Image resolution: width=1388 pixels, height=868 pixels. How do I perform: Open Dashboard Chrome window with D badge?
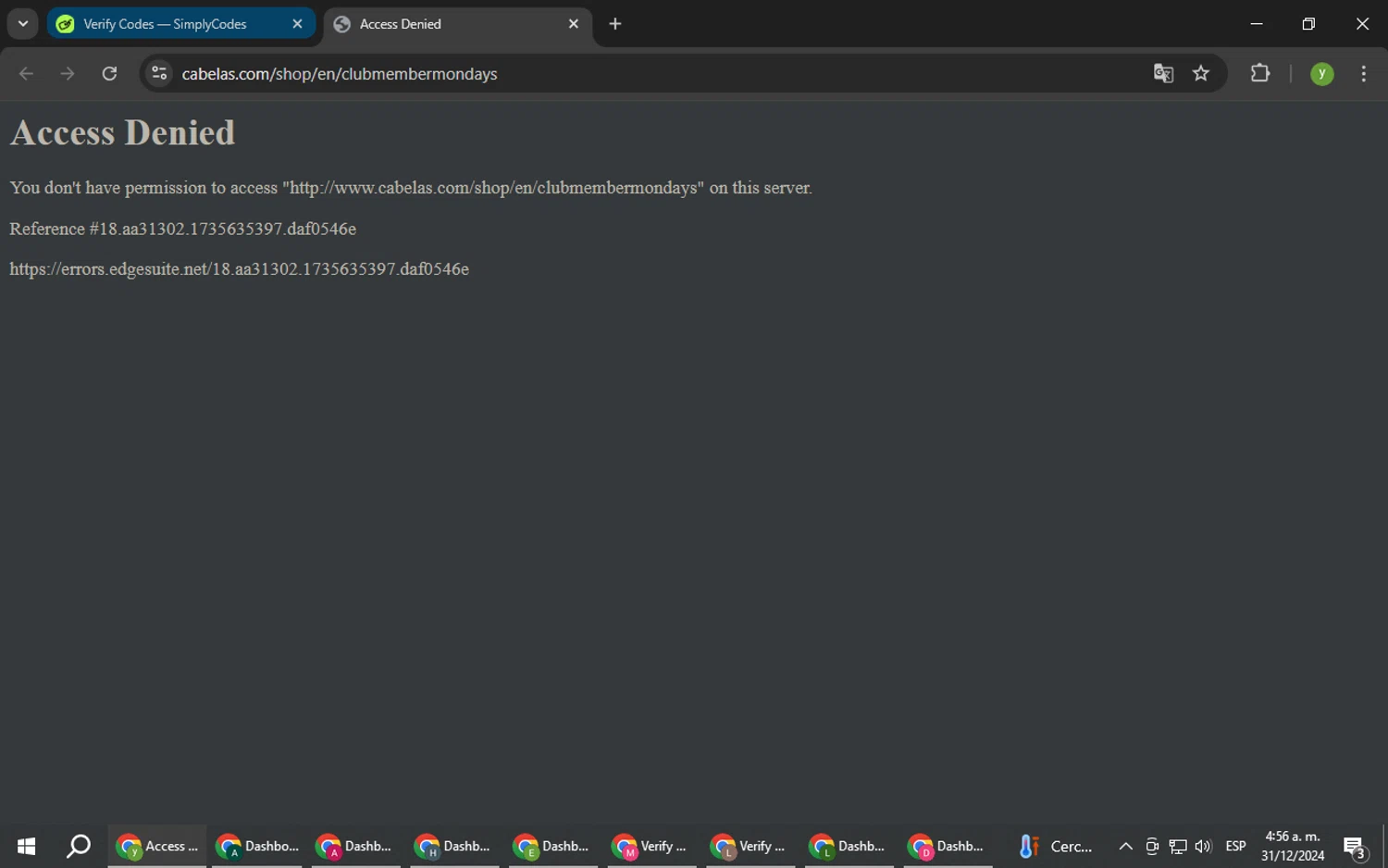(x=948, y=846)
